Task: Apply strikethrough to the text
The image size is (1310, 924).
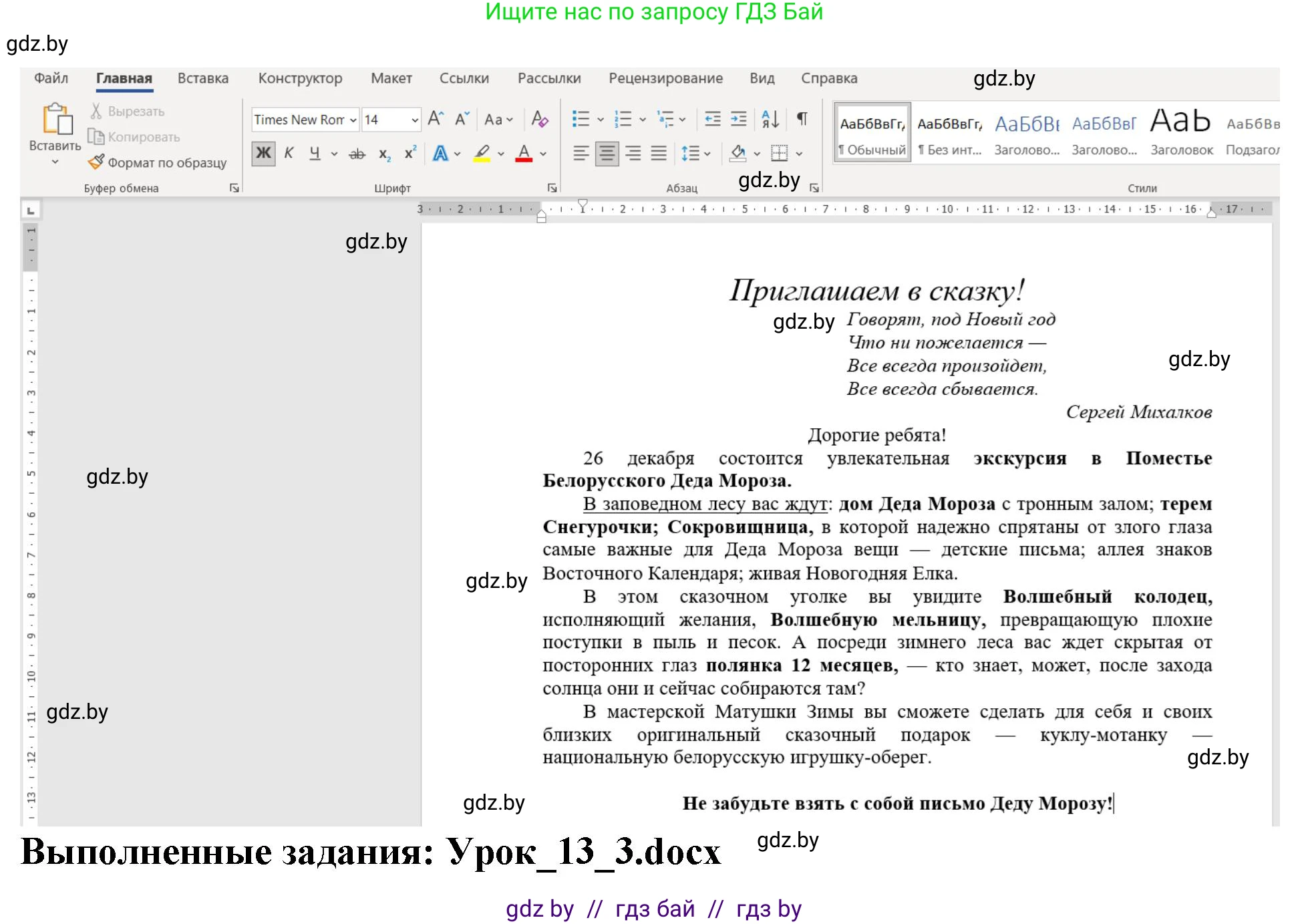Action: pyautogui.click(x=356, y=153)
